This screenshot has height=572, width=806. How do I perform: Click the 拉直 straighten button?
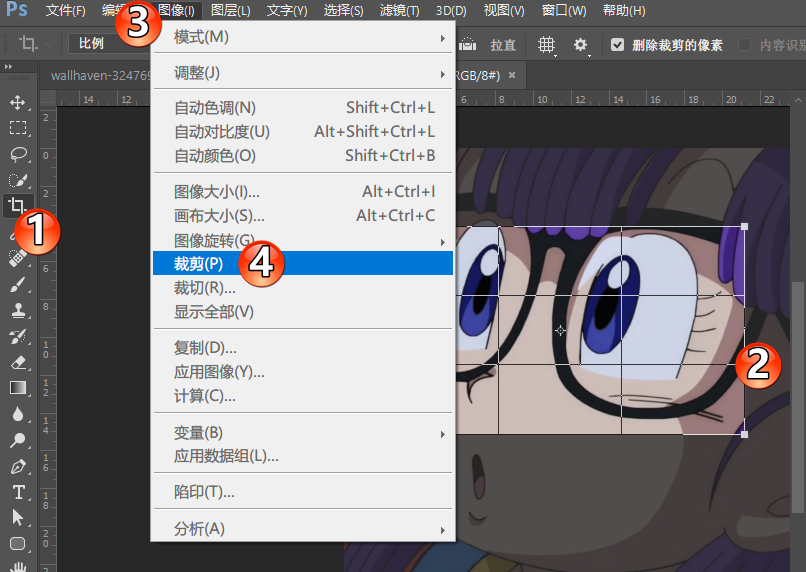[503, 45]
